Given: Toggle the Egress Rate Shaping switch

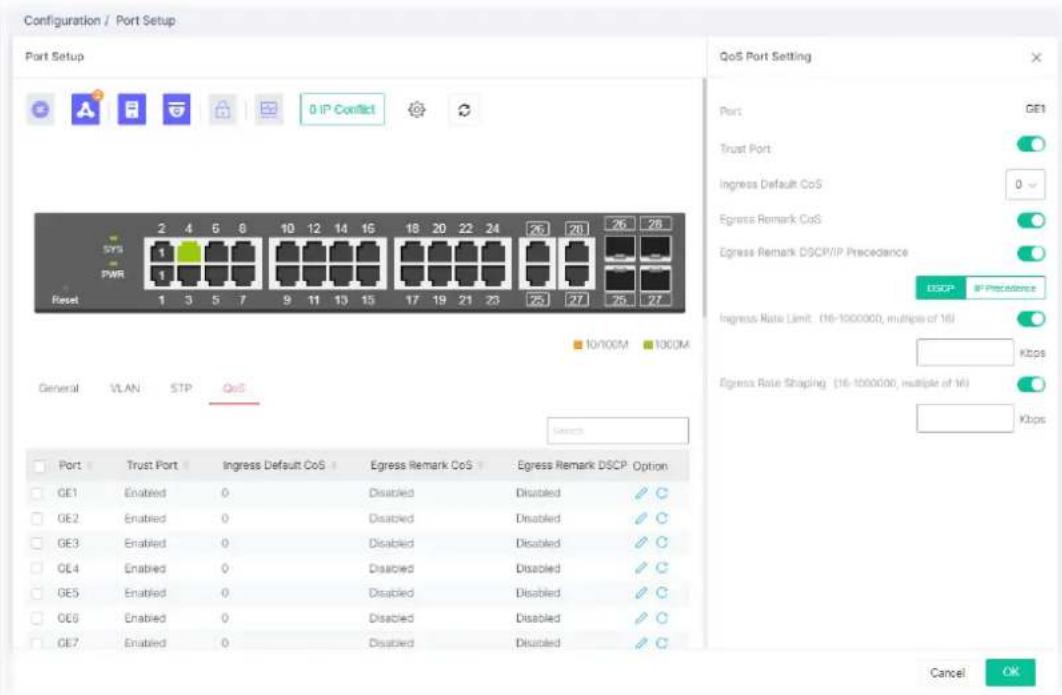Looking at the screenshot, I should click(x=1031, y=384).
